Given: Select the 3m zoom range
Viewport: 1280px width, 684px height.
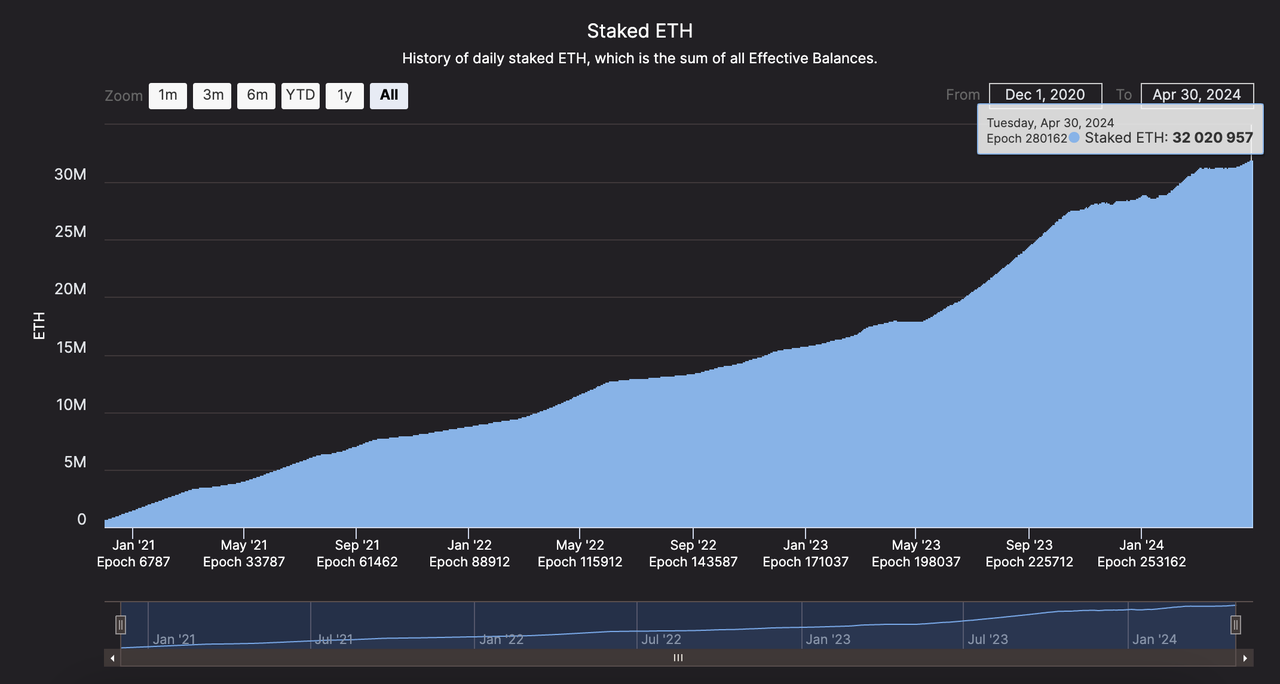Looking at the screenshot, I should [213, 95].
